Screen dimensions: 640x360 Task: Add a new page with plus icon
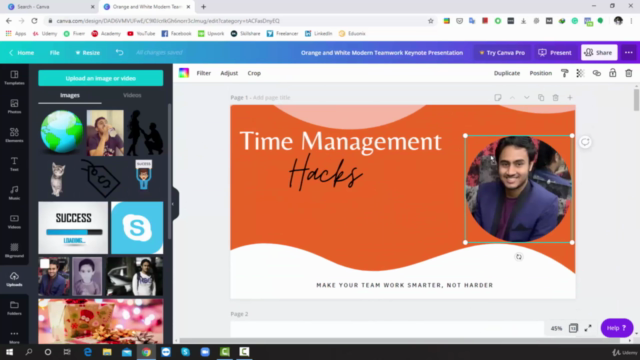tap(570, 98)
